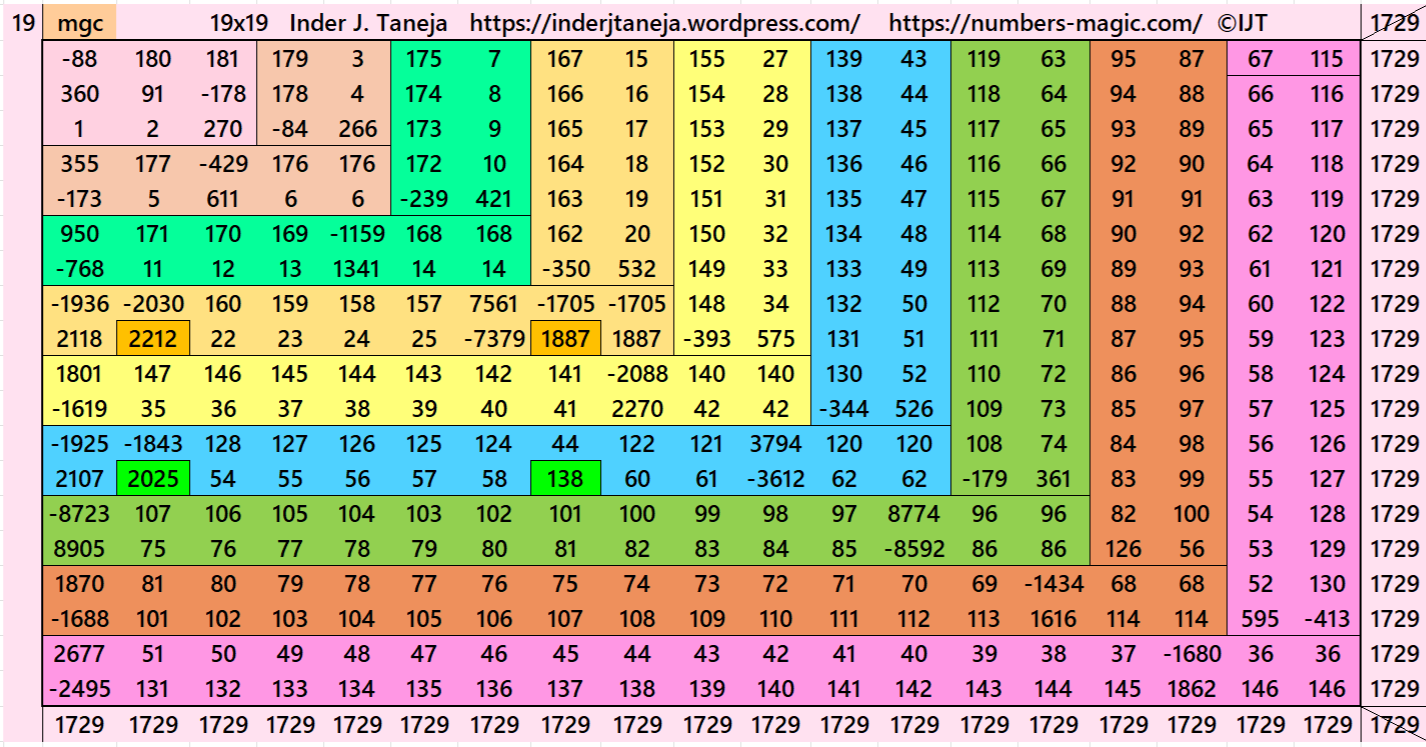Select the cell containing -1159
The height and width of the screenshot is (747, 1426).
(356, 234)
